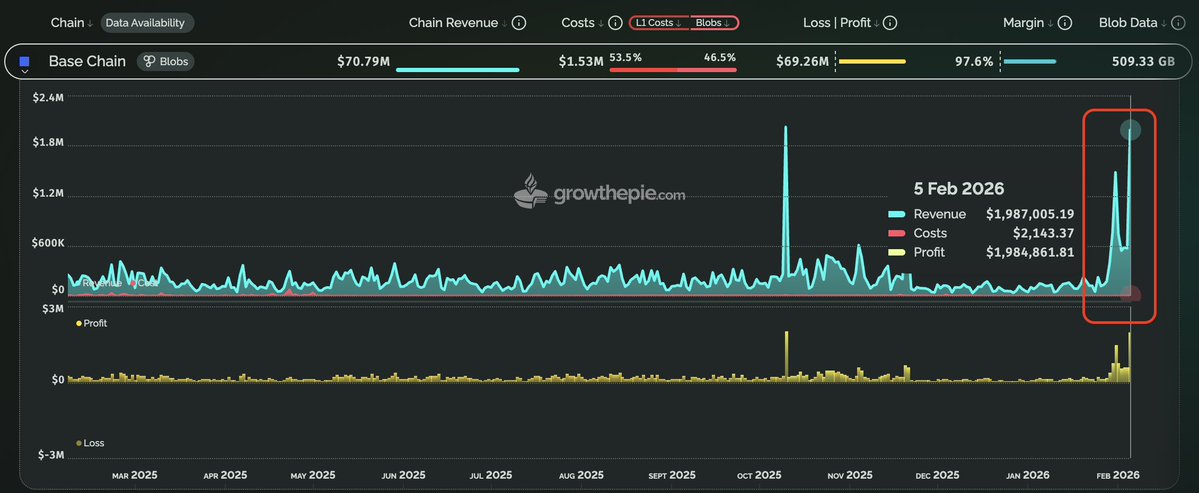
Task: Toggle the Data Availability filter pill
Action: pyautogui.click(x=149, y=23)
